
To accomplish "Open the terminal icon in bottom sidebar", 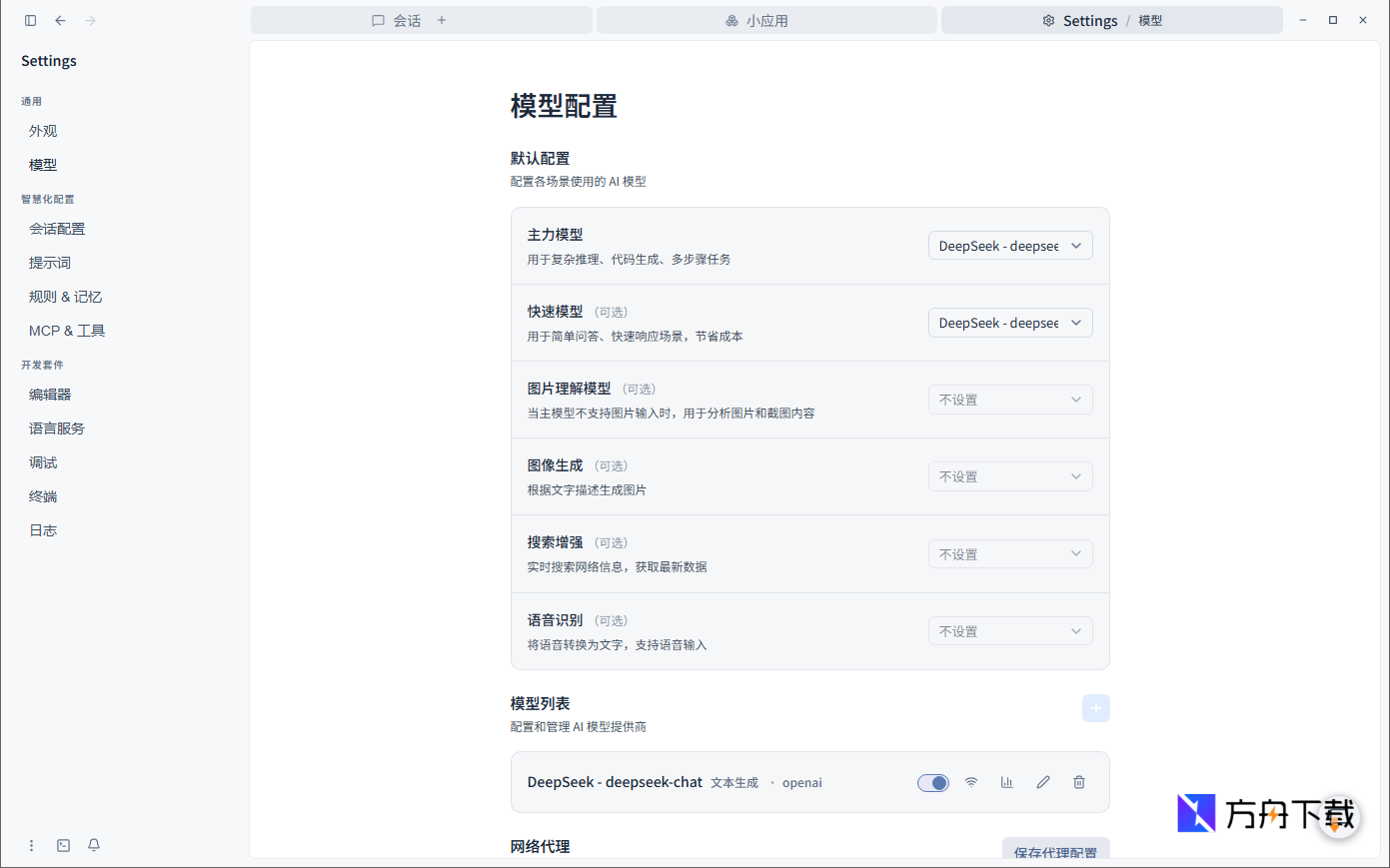I will pyautogui.click(x=63, y=845).
